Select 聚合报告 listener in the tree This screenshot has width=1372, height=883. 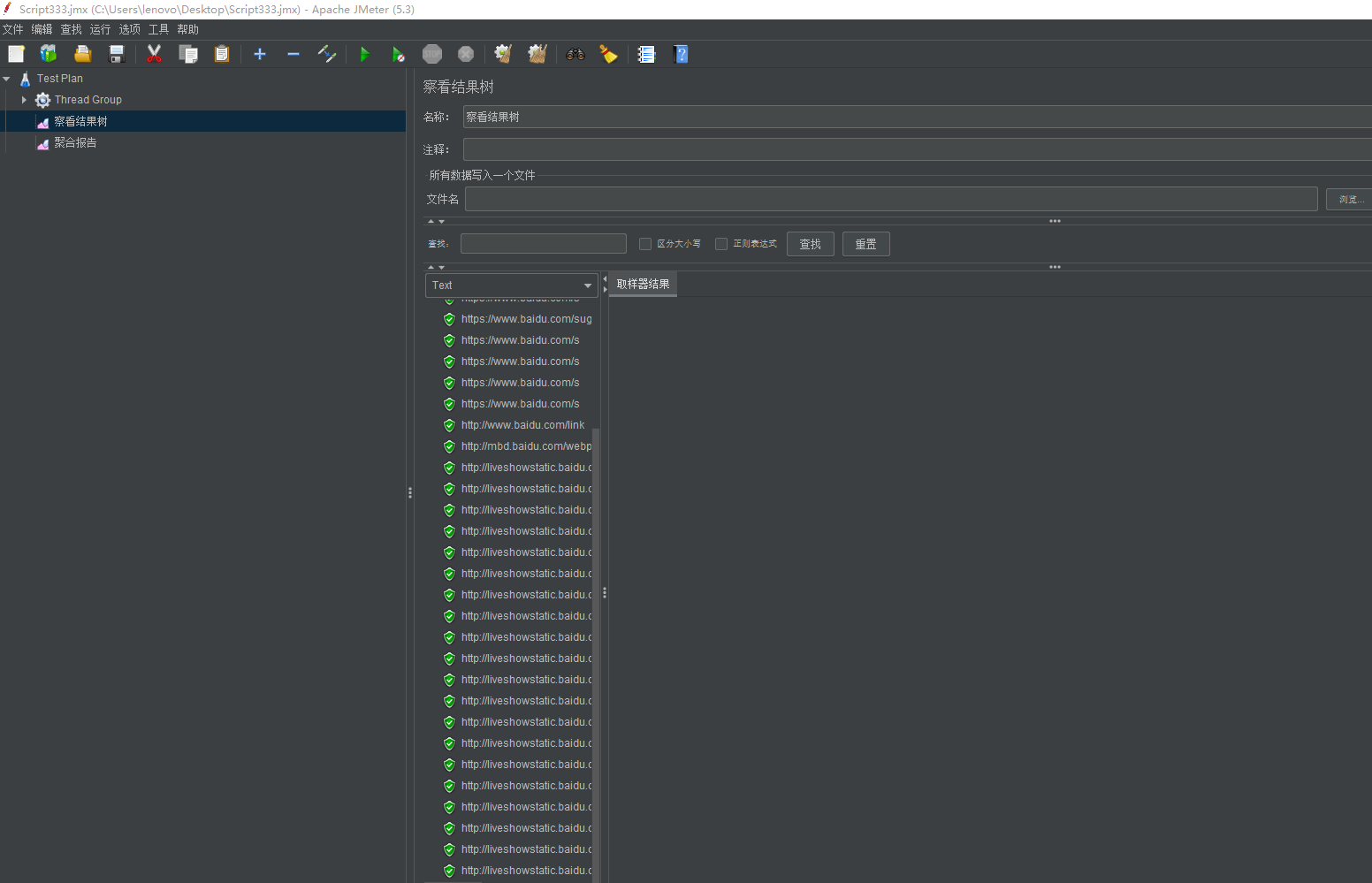point(75,142)
